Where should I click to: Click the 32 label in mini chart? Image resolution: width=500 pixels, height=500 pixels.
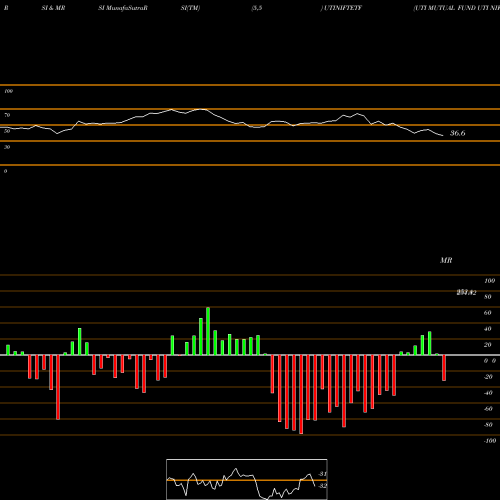click(322, 486)
